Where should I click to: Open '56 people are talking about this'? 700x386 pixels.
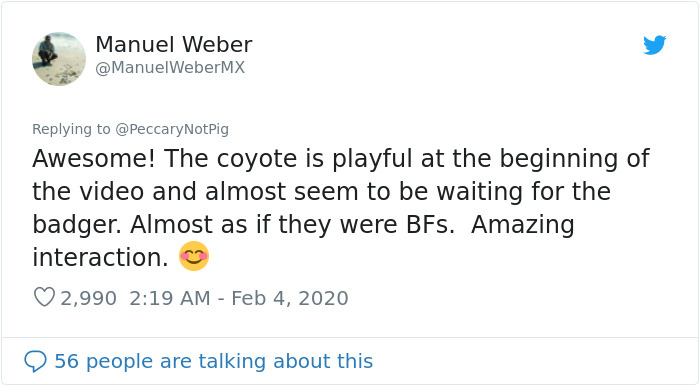213,361
